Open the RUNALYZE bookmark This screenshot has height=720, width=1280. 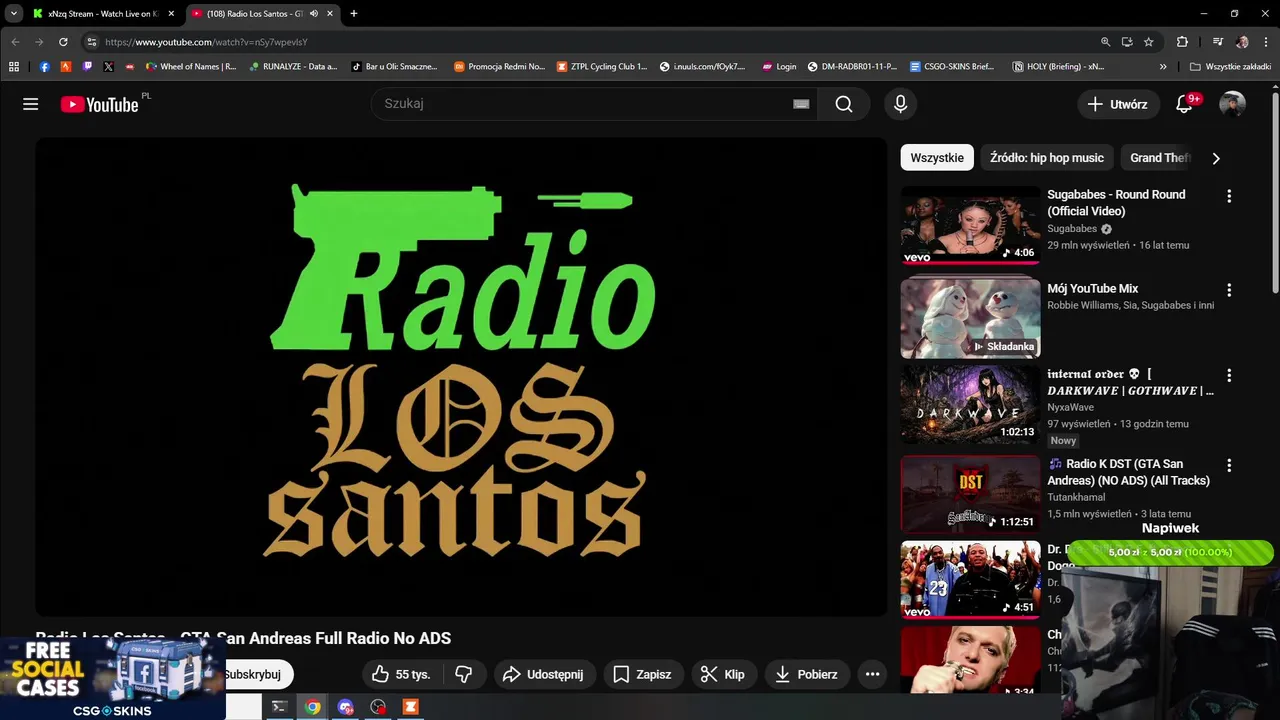click(293, 67)
